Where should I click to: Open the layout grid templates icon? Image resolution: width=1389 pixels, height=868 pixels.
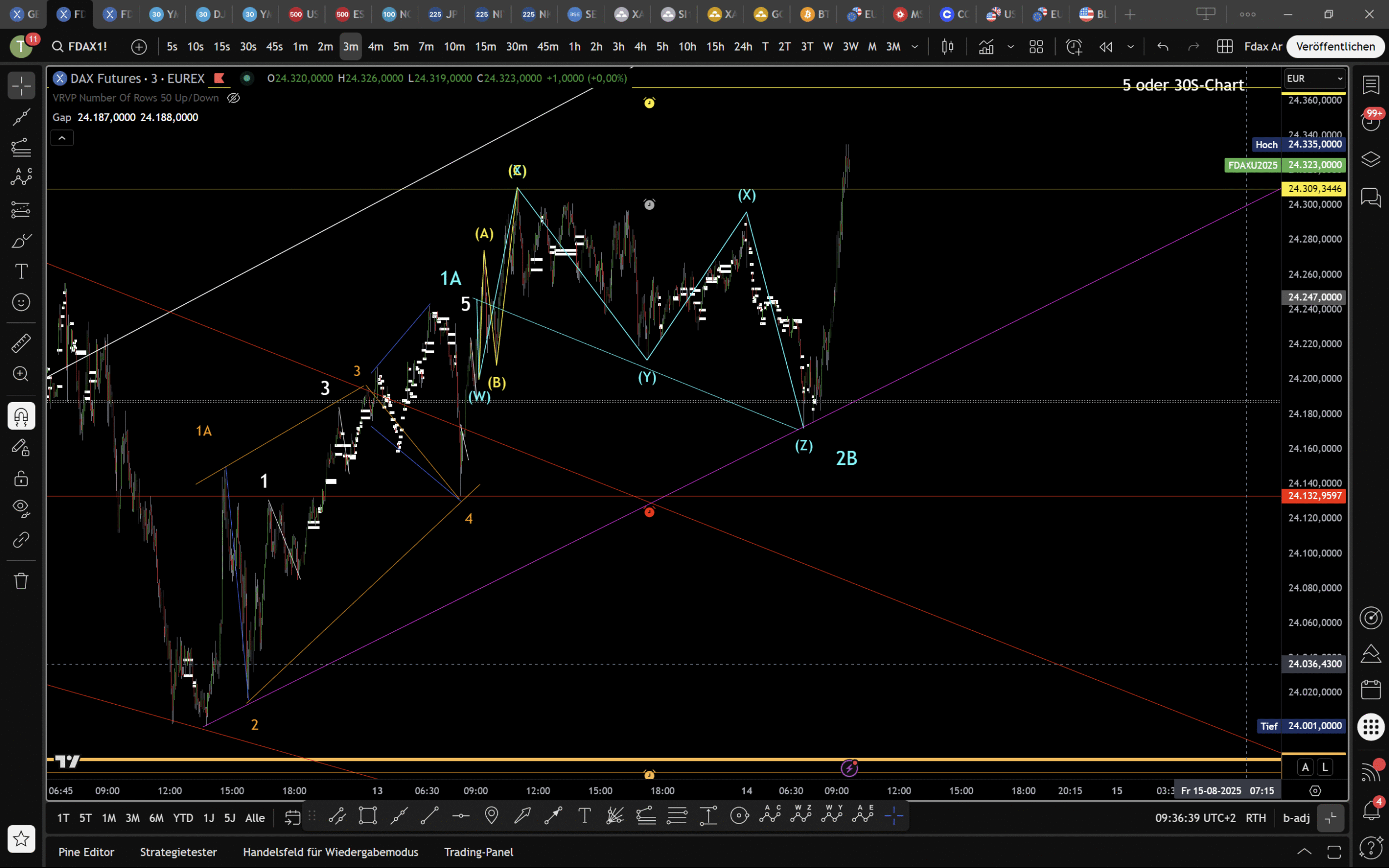click(1036, 47)
